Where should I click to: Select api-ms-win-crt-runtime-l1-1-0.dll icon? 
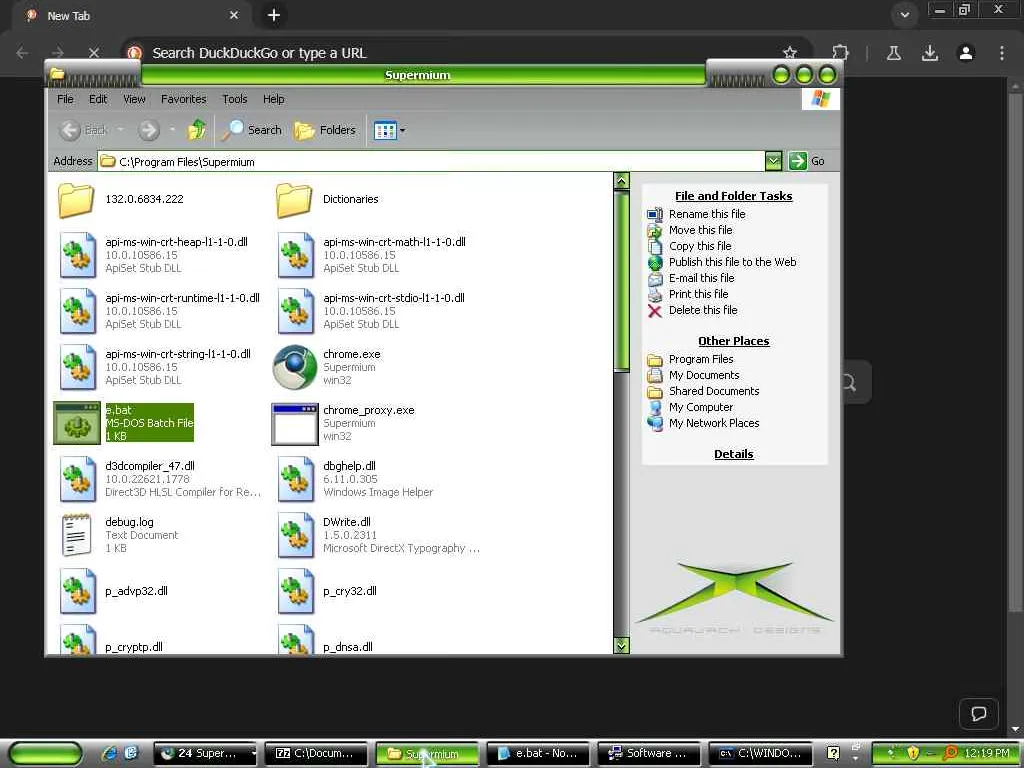(77, 312)
